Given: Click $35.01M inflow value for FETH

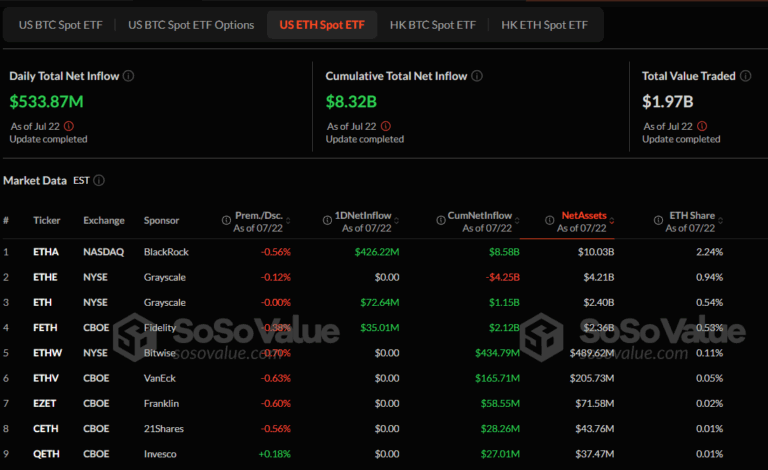Looking at the screenshot, I should tap(380, 328).
